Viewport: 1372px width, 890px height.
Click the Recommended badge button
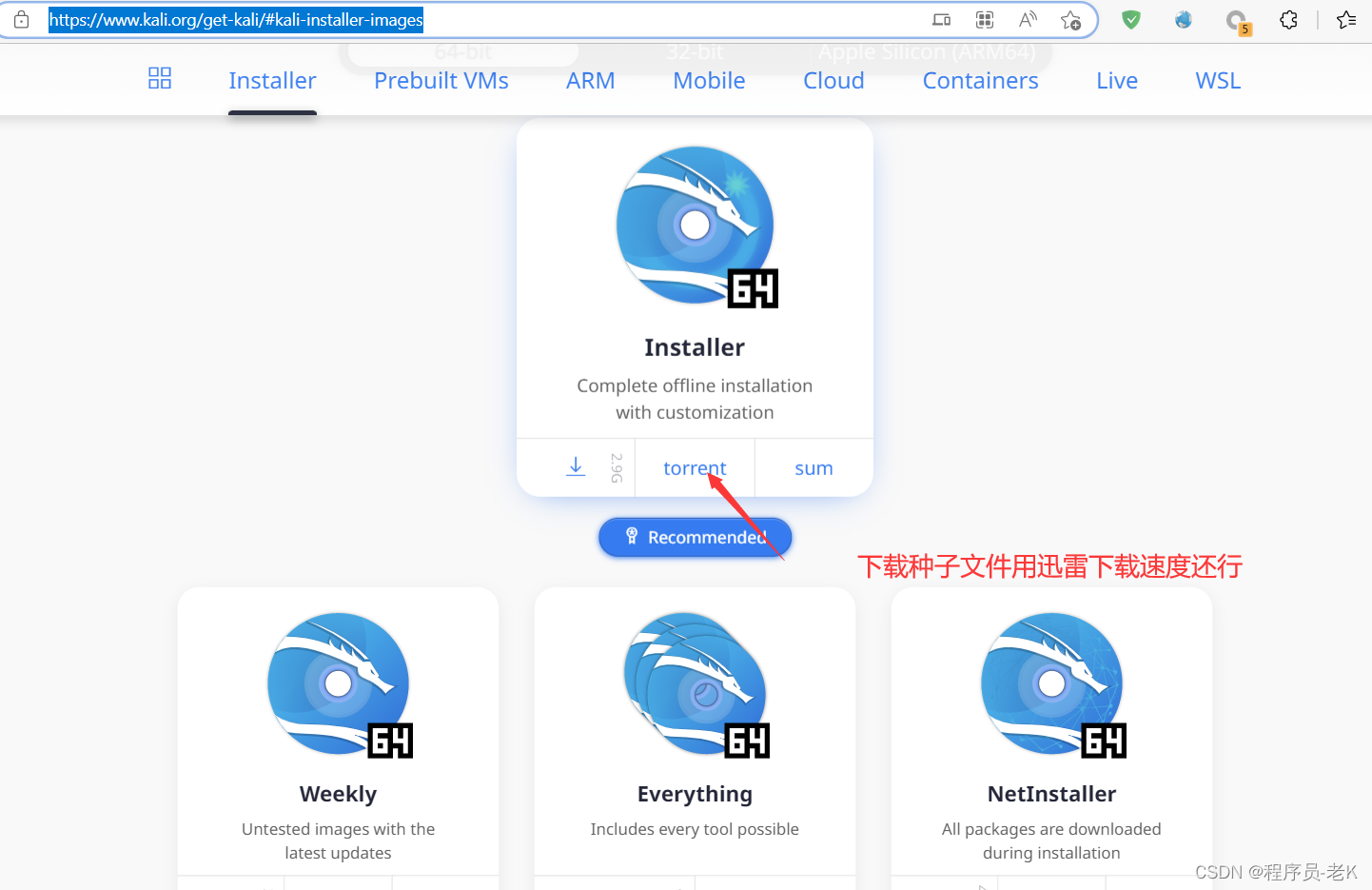696,538
